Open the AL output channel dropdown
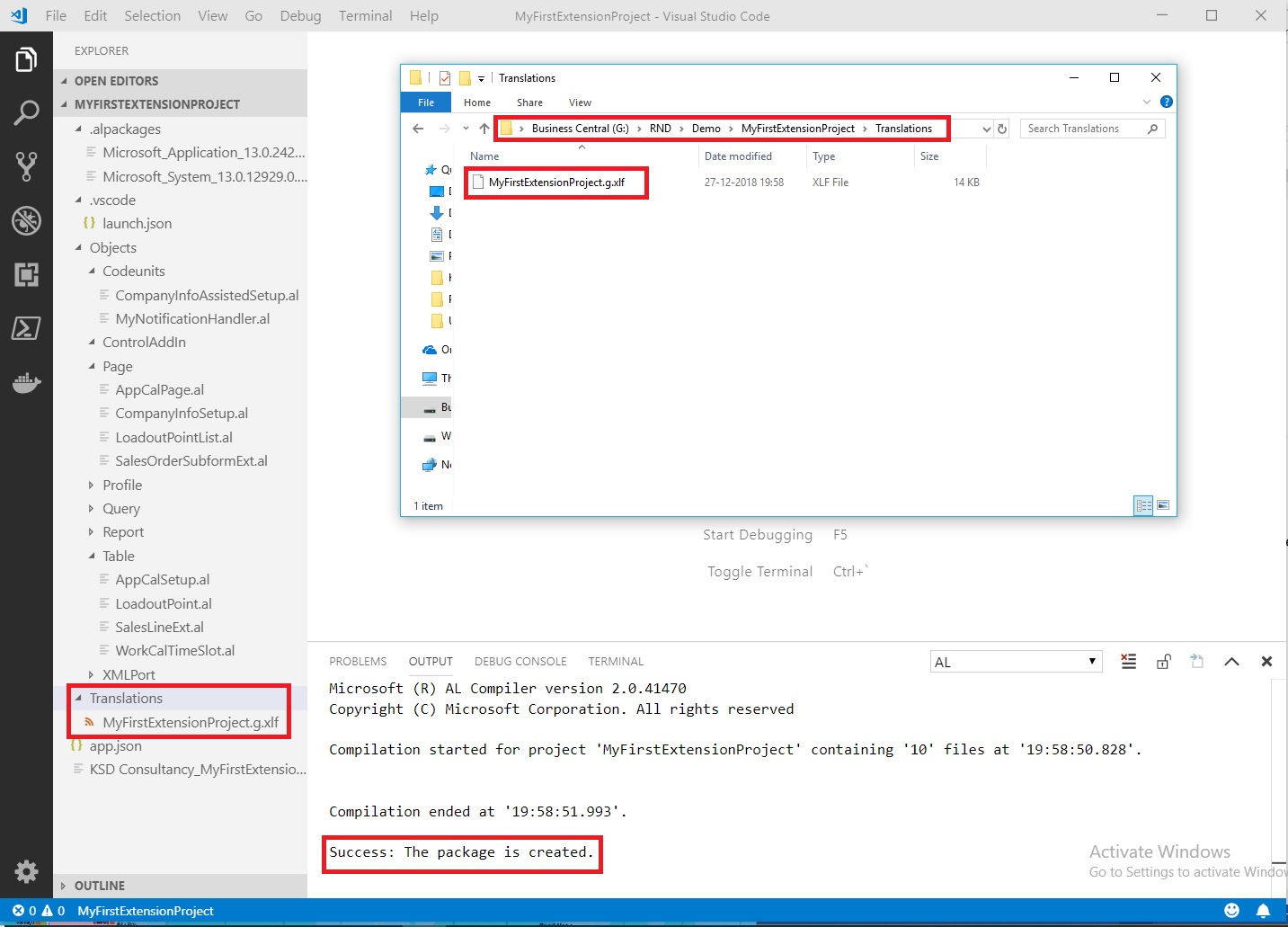Screen dimensions: 1288x927 (1016, 662)
